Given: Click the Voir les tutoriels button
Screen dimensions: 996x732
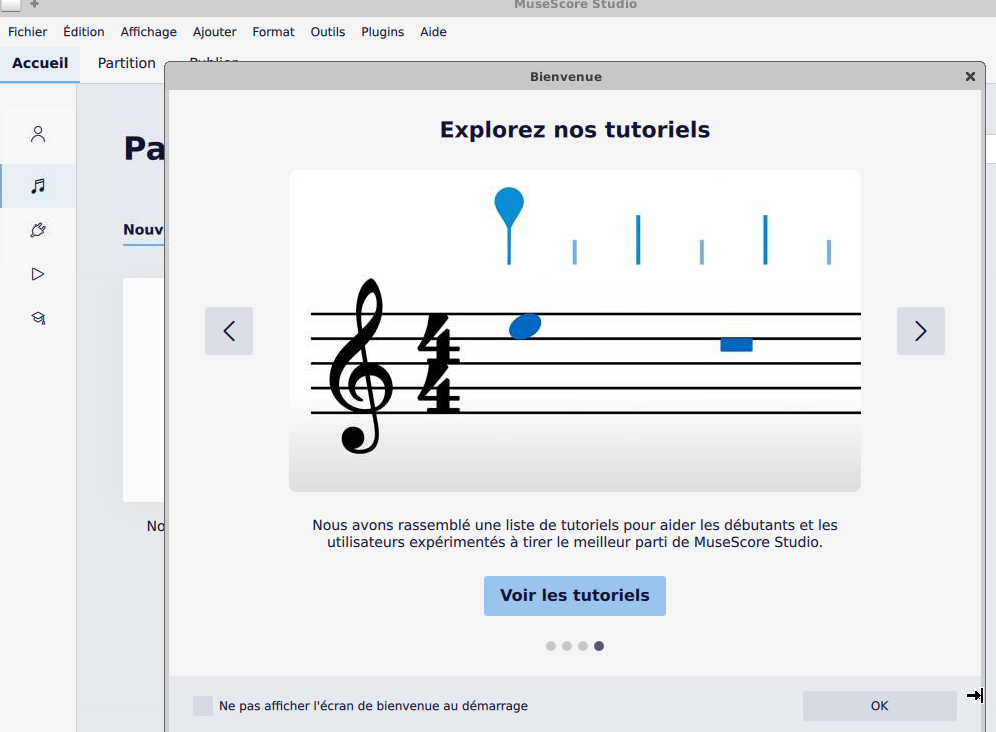Looking at the screenshot, I should (x=575, y=596).
